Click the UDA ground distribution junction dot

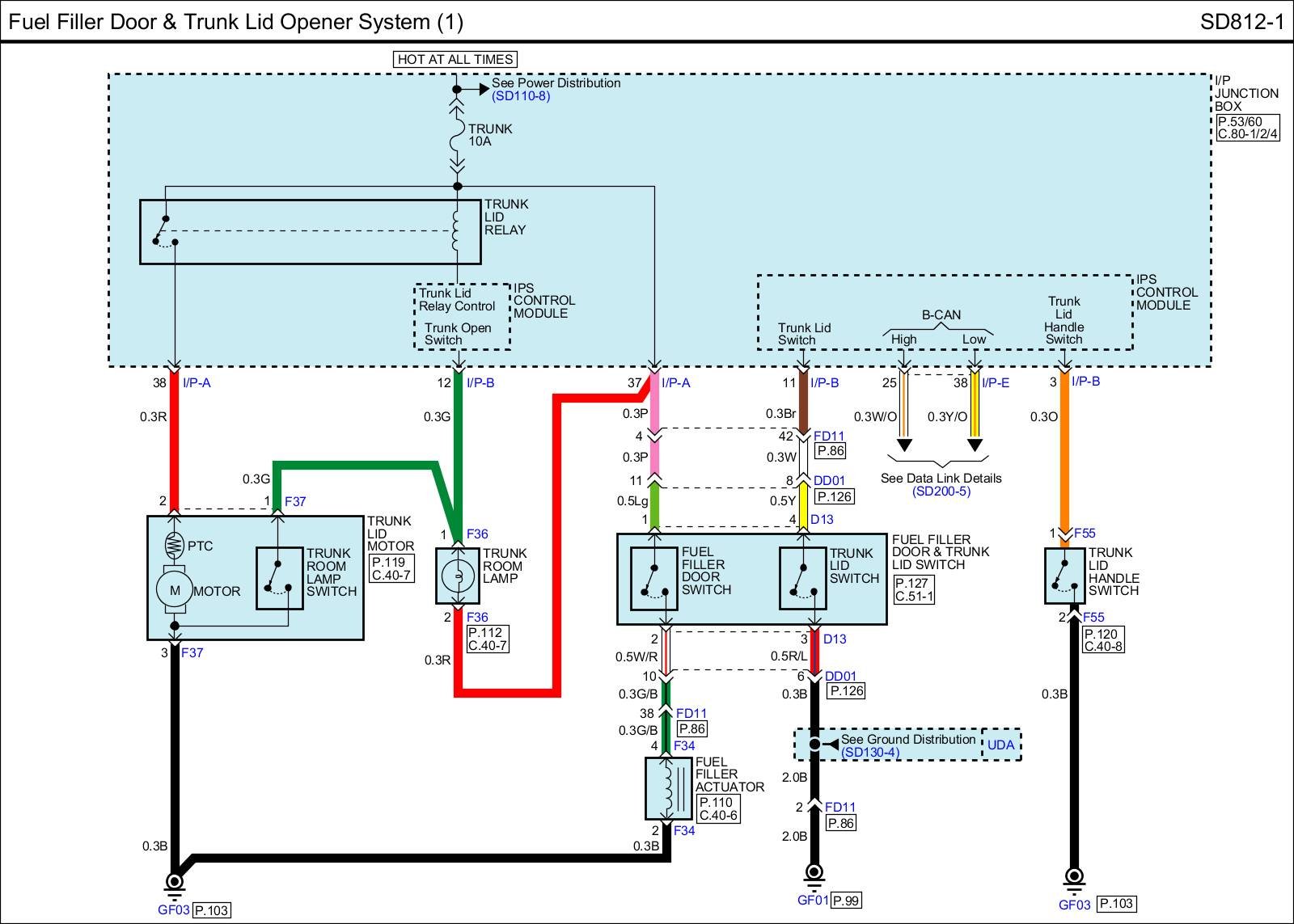814,745
